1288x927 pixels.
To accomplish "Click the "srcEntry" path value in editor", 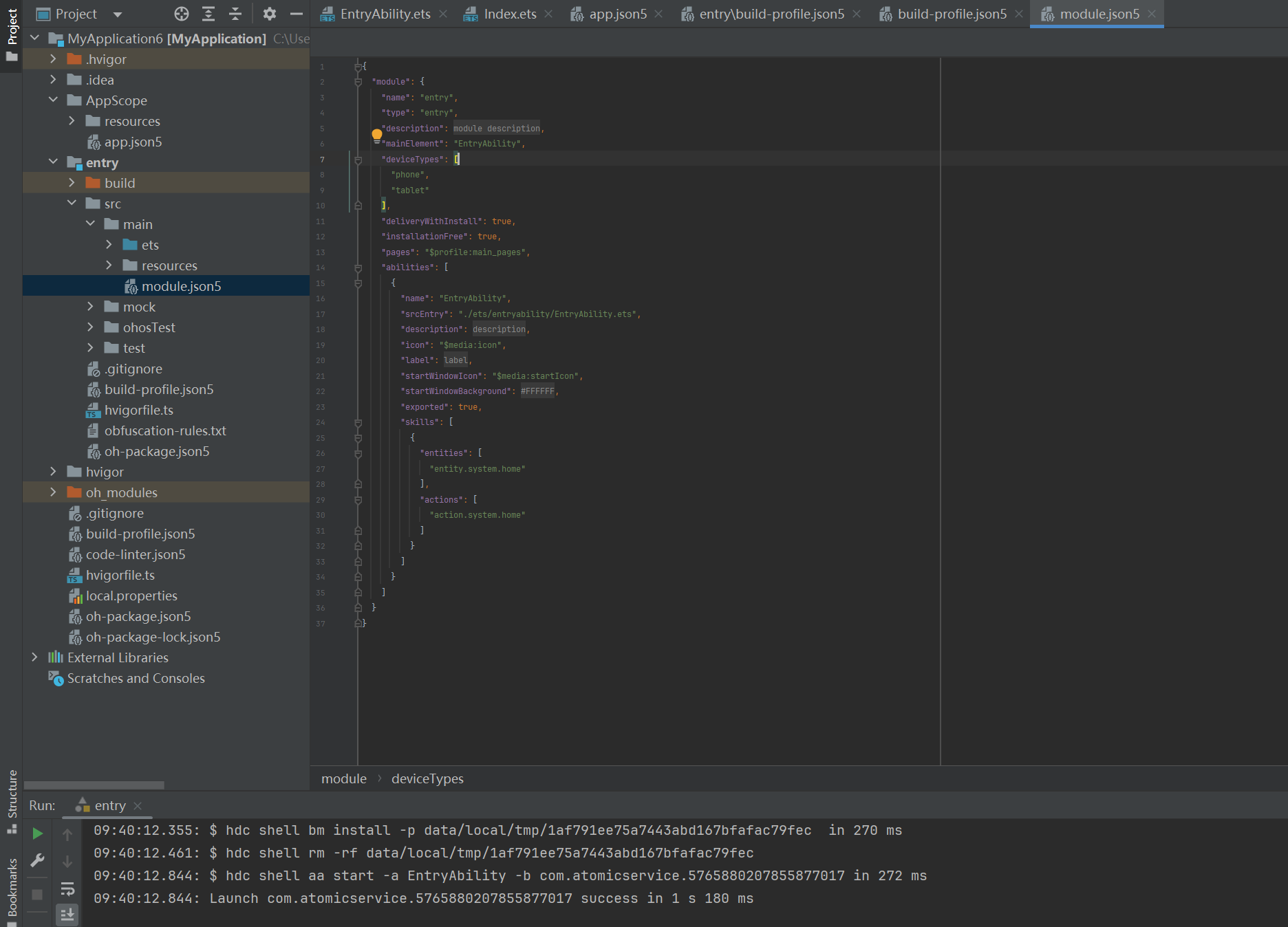I will [548, 314].
